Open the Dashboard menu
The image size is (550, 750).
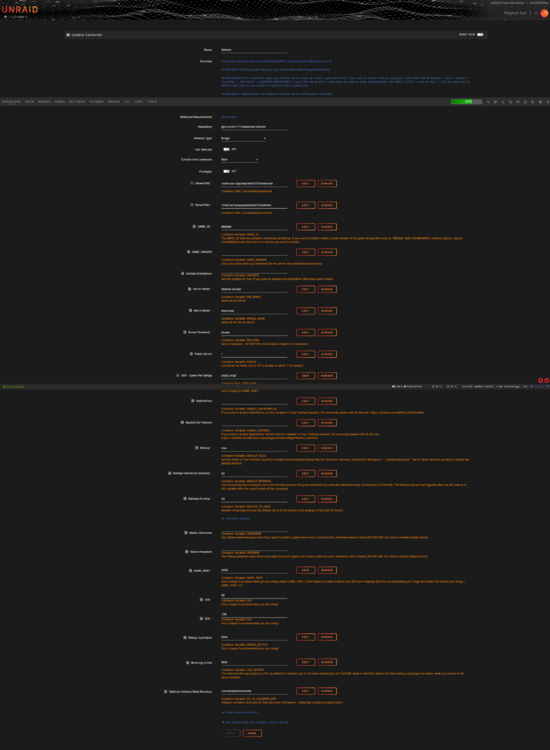(x=11, y=101)
